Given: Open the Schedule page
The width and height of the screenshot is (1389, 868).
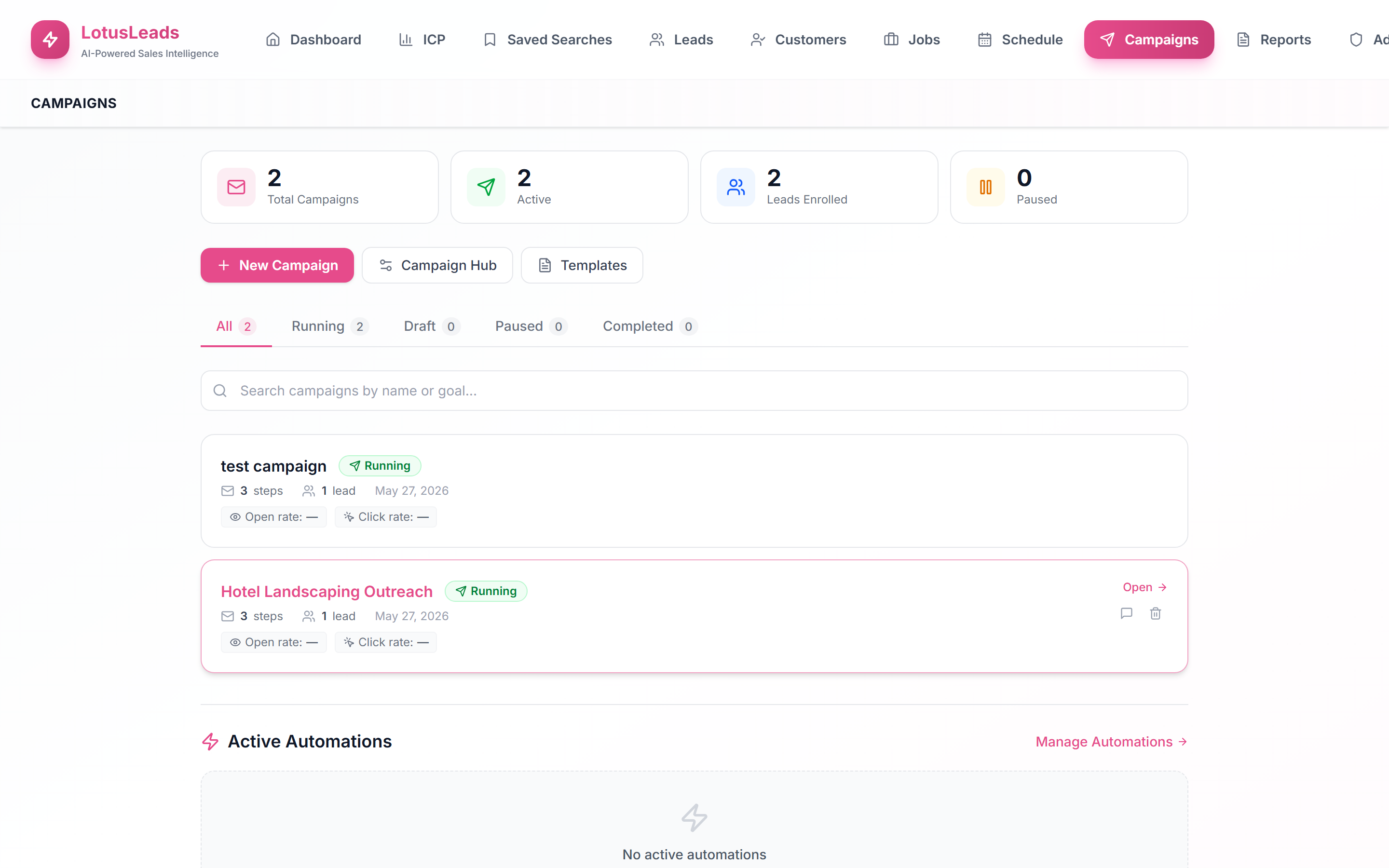Looking at the screenshot, I should click(x=1020, y=40).
